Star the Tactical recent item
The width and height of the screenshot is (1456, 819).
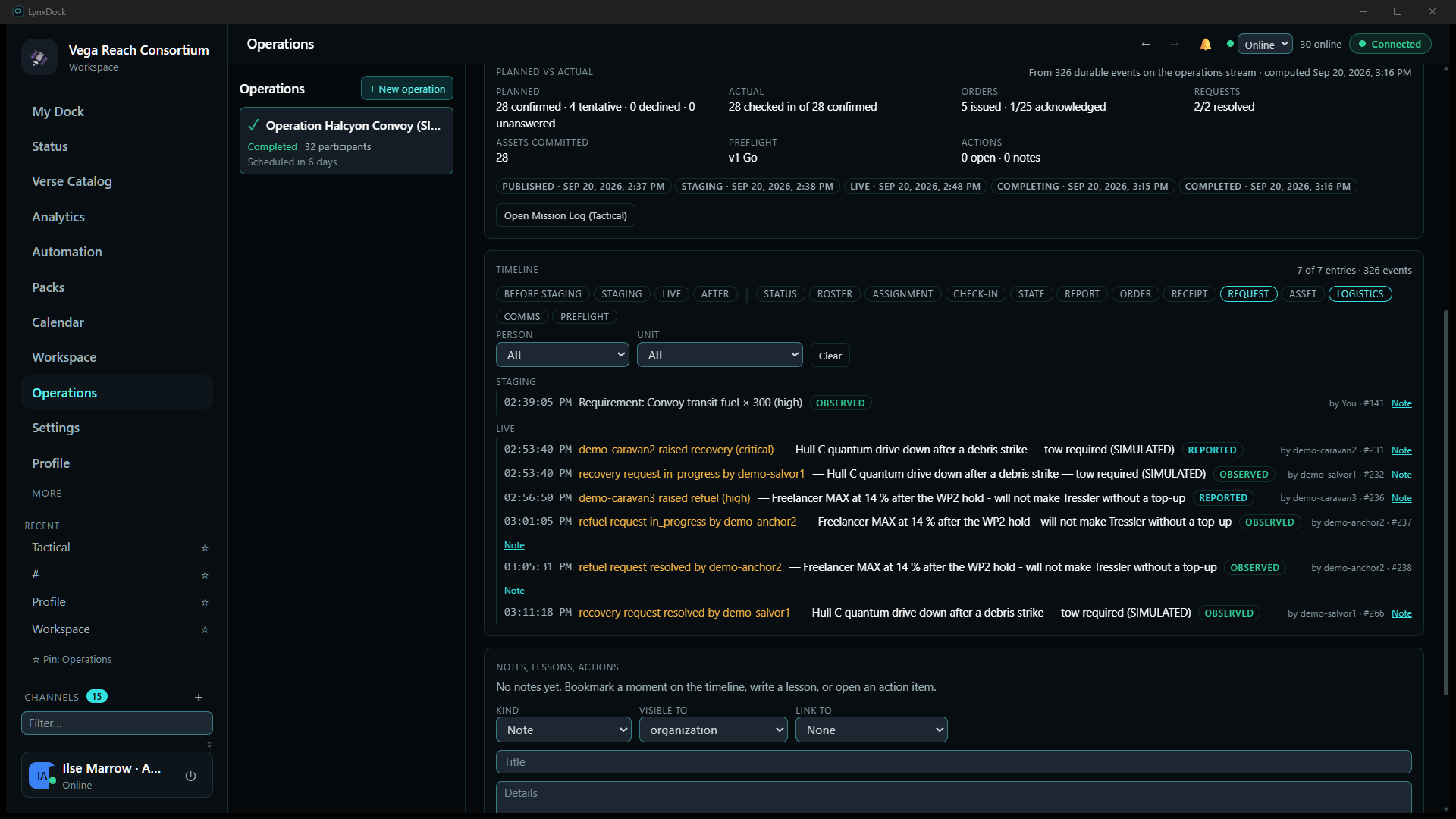[x=204, y=548]
